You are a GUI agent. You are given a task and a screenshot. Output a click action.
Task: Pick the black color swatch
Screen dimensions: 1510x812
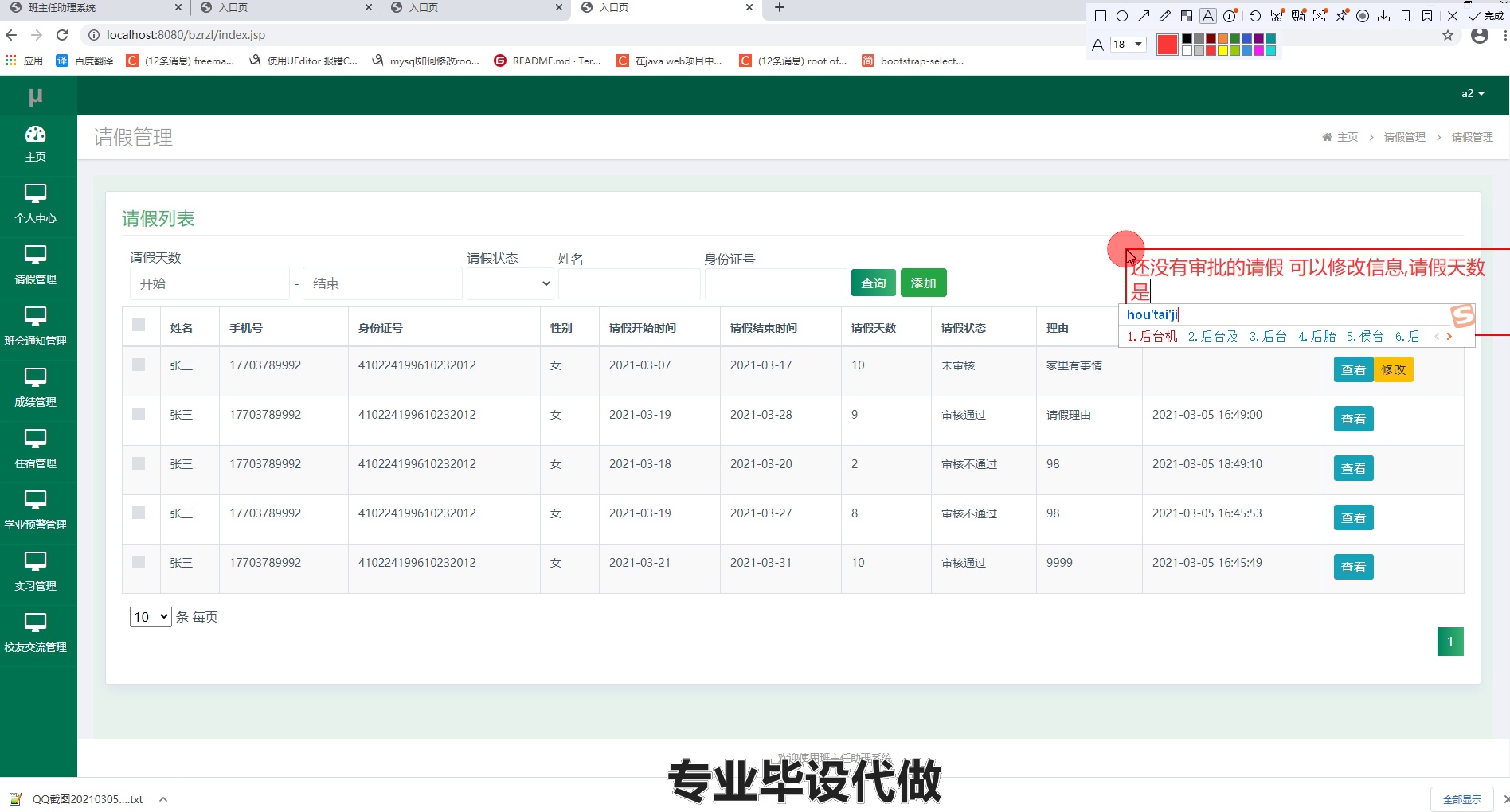pyautogui.click(x=1187, y=38)
